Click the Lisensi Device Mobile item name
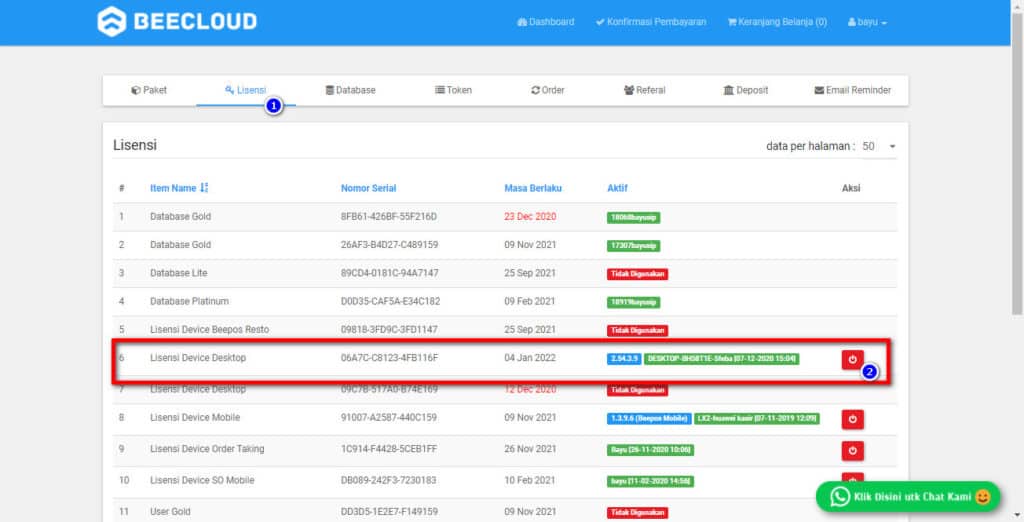The image size is (1024, 522). (x=195, y=417)
